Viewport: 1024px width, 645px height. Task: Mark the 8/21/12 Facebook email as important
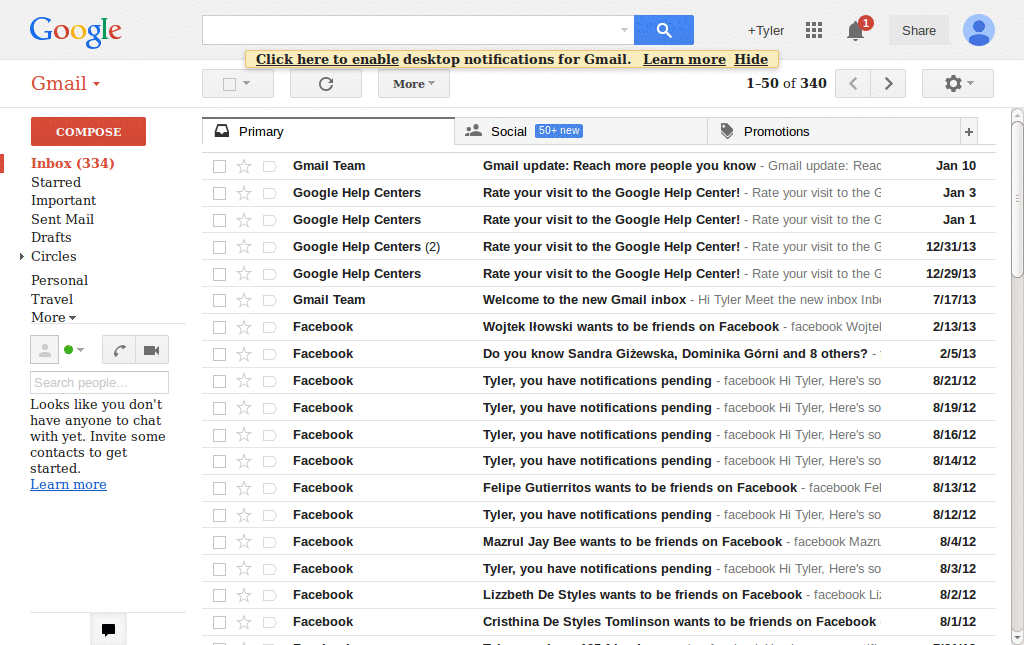coord(270,381)
